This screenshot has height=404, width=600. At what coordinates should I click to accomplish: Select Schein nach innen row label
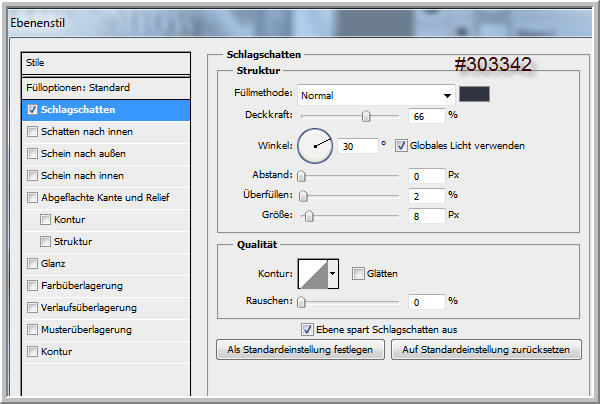82,176
